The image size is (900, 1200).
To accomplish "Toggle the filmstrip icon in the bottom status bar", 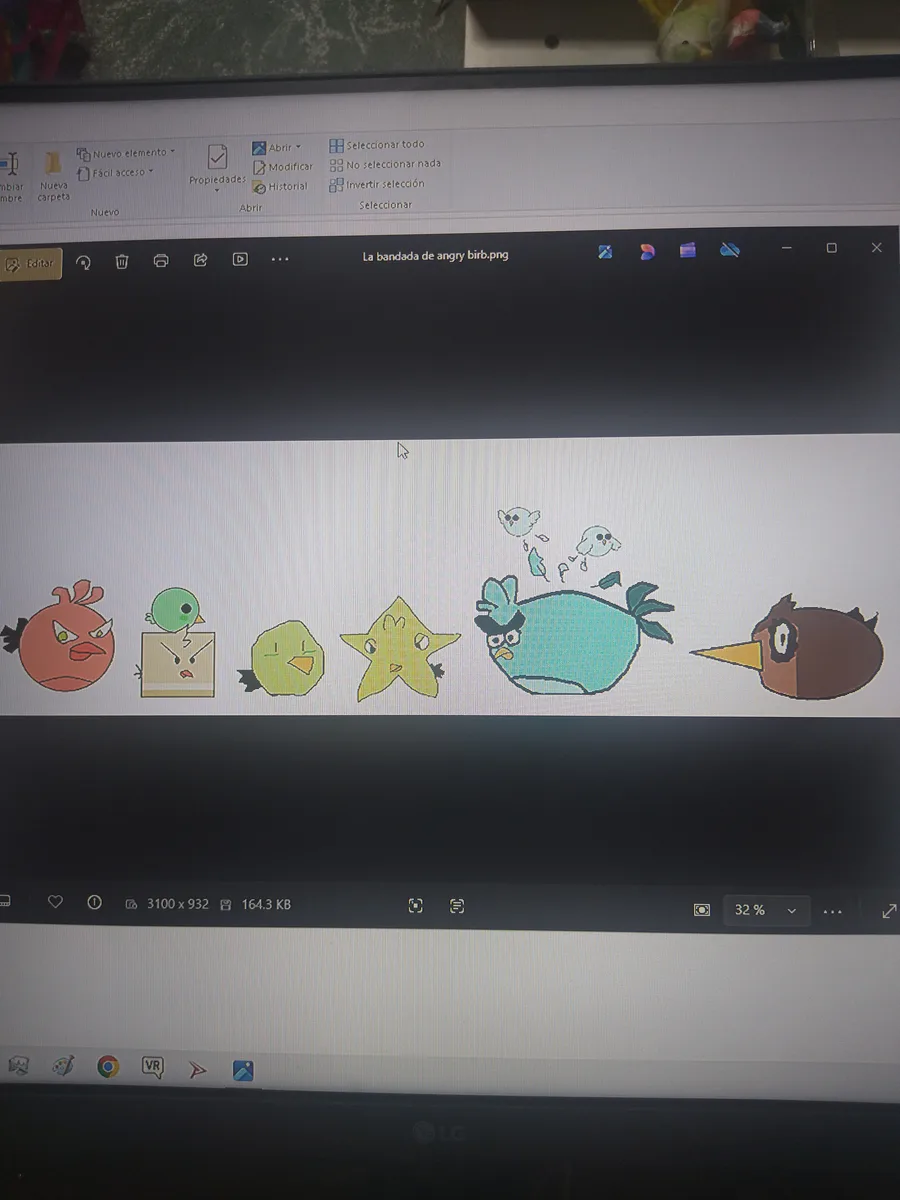I will [x=5, y=902].
